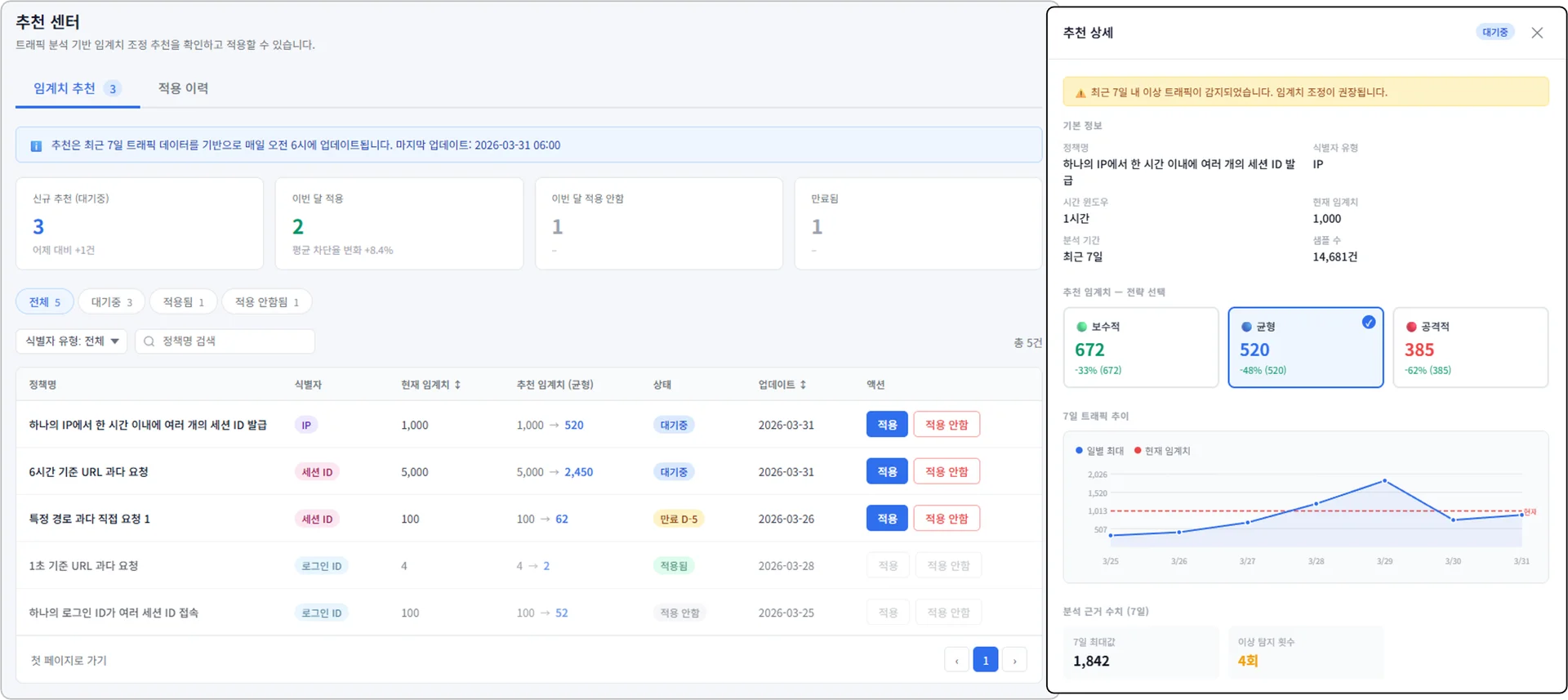
Task: Click the search magnifier icon in 정책명 검색
Action: pyautogui.click(x=149, y=341)
